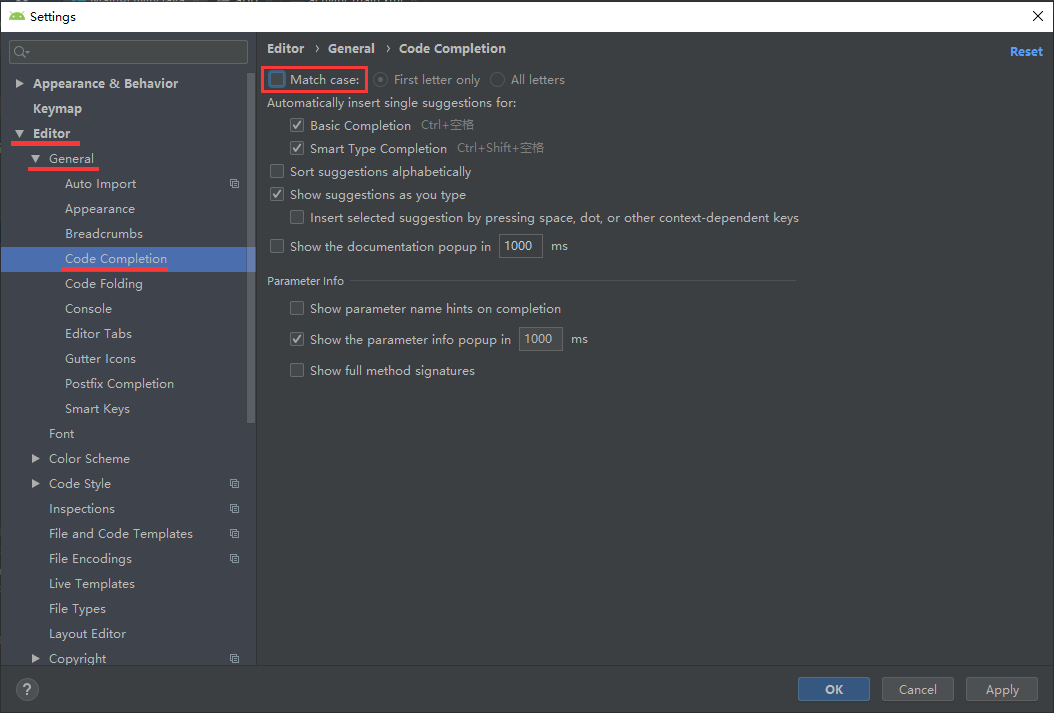Screen dimensions: 1054x713
Task: Open Breadcrumbs settings
Action: (x=104, y=234)
